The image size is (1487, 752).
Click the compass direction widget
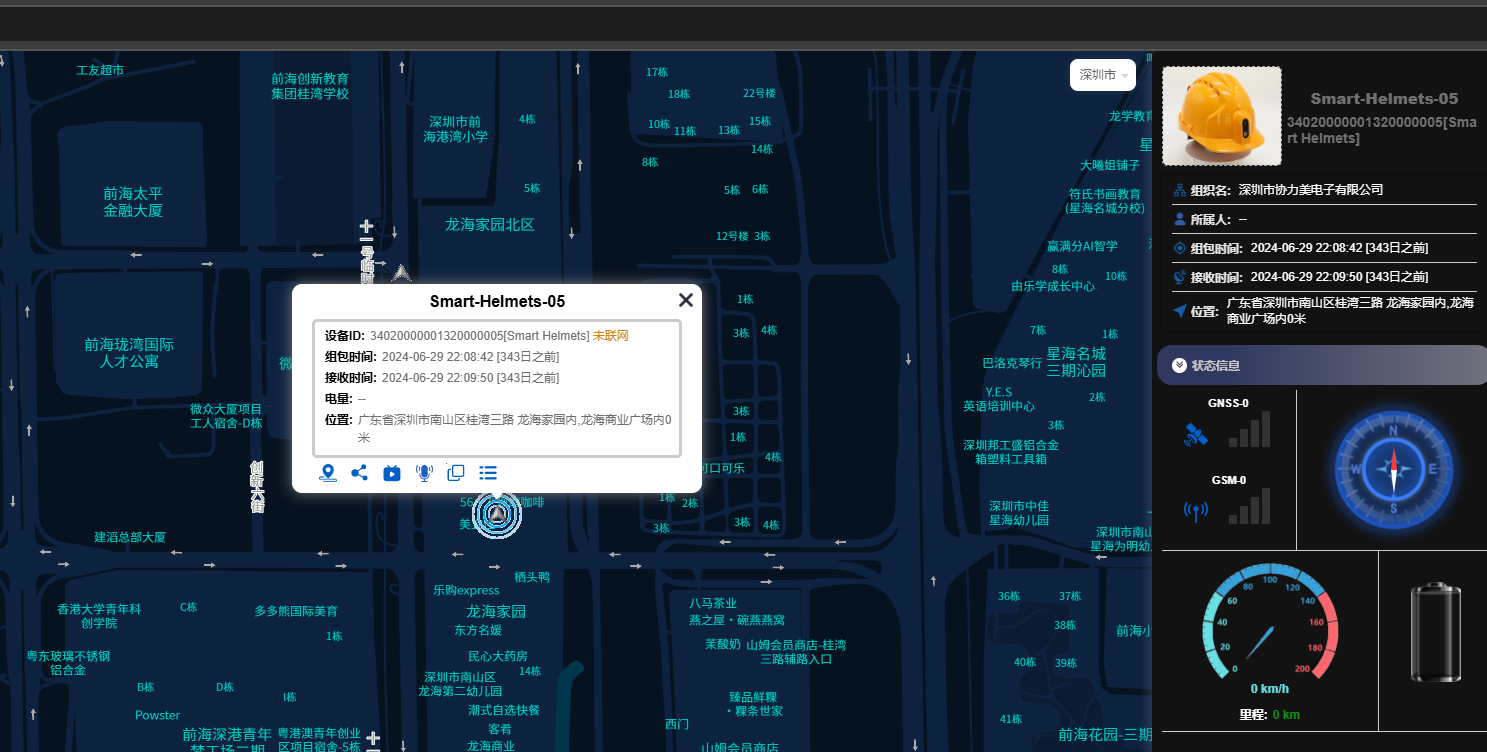1392,469
